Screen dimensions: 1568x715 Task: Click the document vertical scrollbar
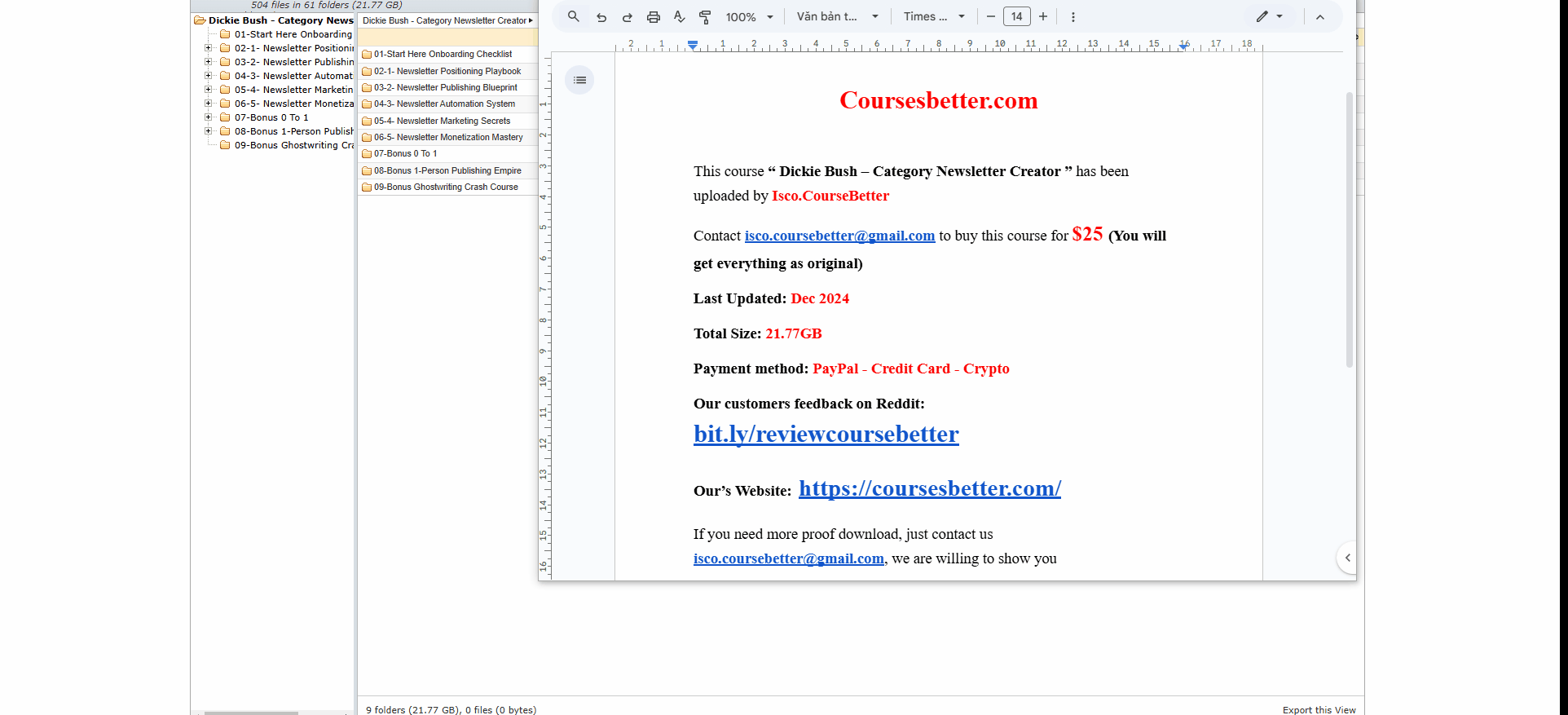click(x=1350, y=230)
